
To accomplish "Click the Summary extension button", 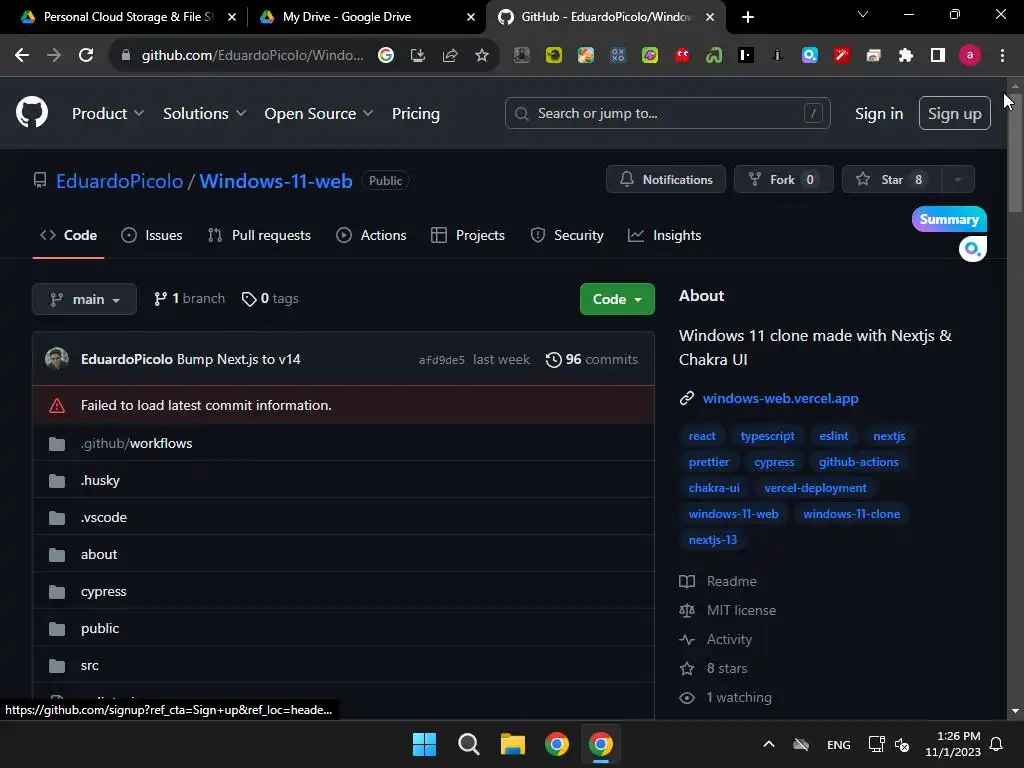I will click(x=949, y=219).
